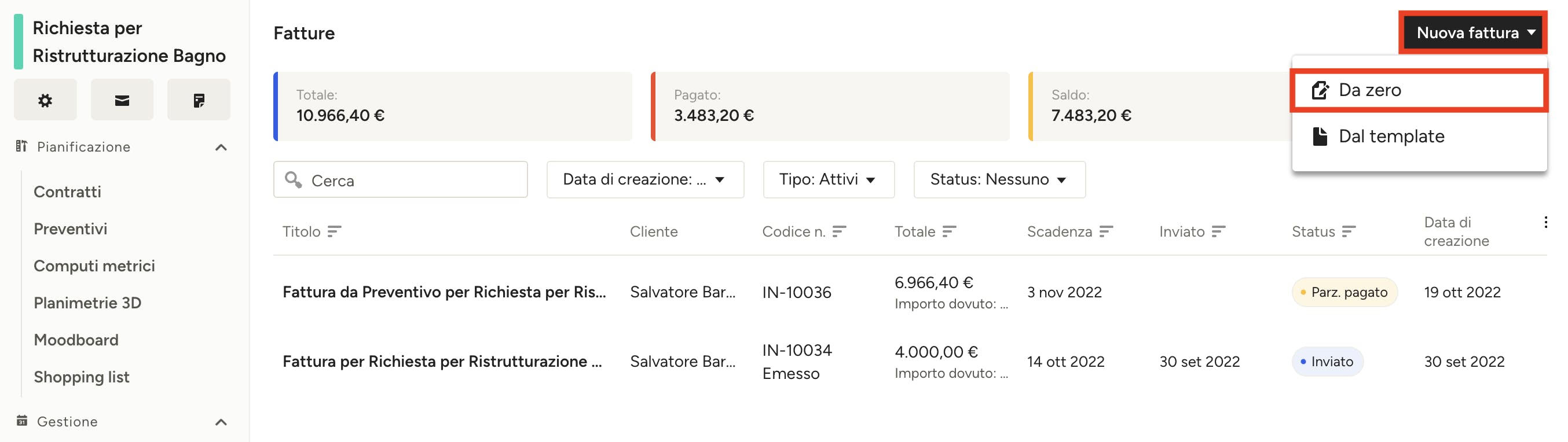Collapse the Pianificazione section
The height and width of the screenshot is (442, 1568).
pyautogui.click(x=221, y=147)
